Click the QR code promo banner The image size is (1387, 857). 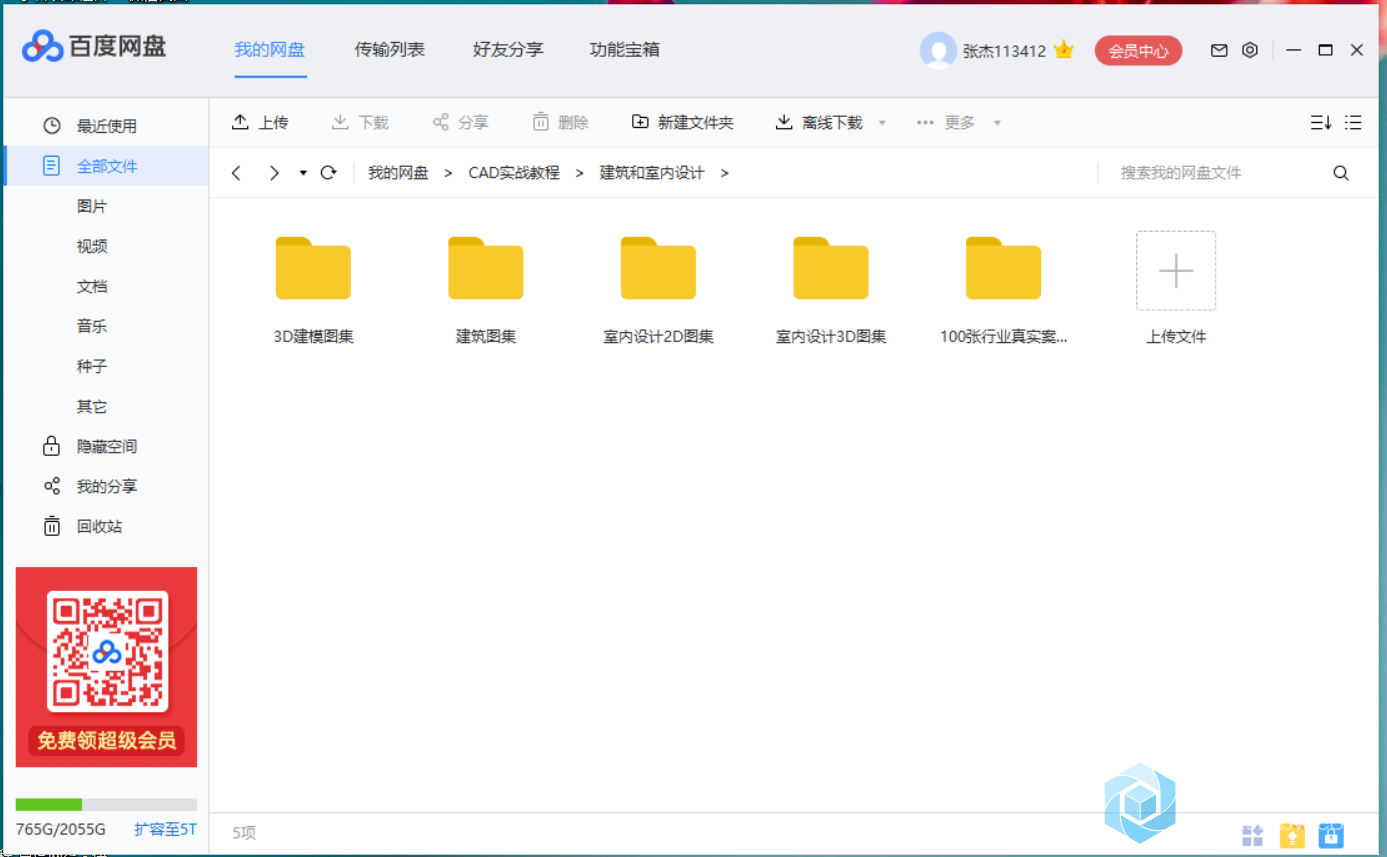coord(107,667)
